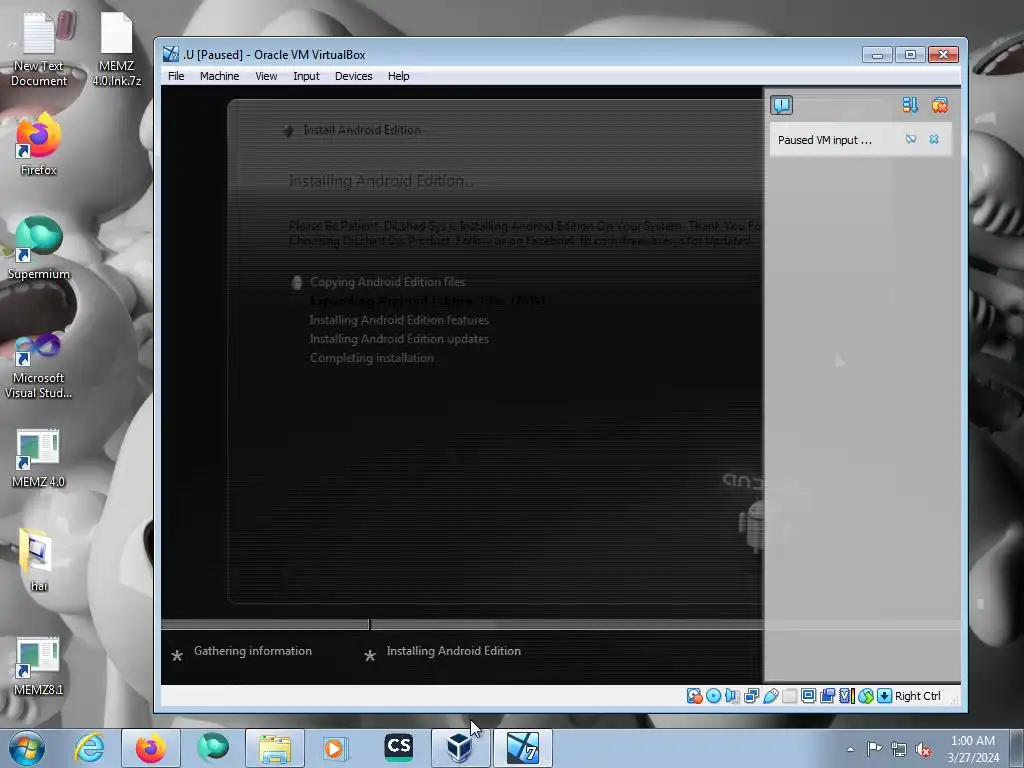Toggle the notification center speech-bubble icon
The image size is (1024, 768).
[781, 105]
